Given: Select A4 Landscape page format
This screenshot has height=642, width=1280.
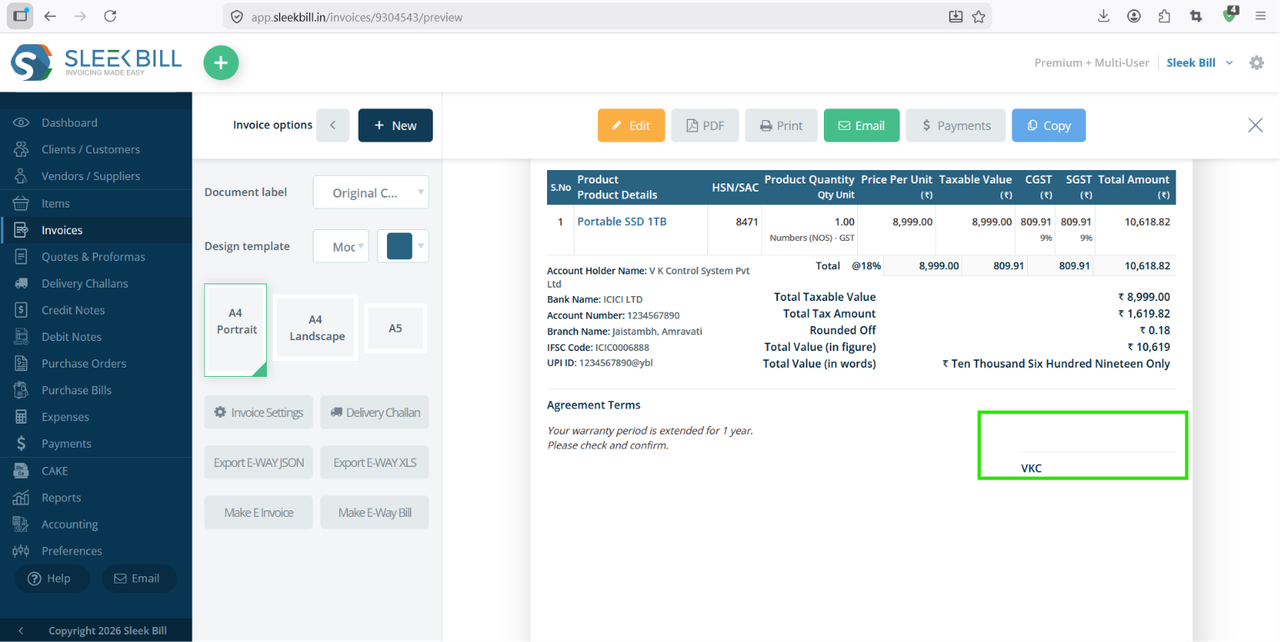Looking at the screenshot, I should coord(316,328).
